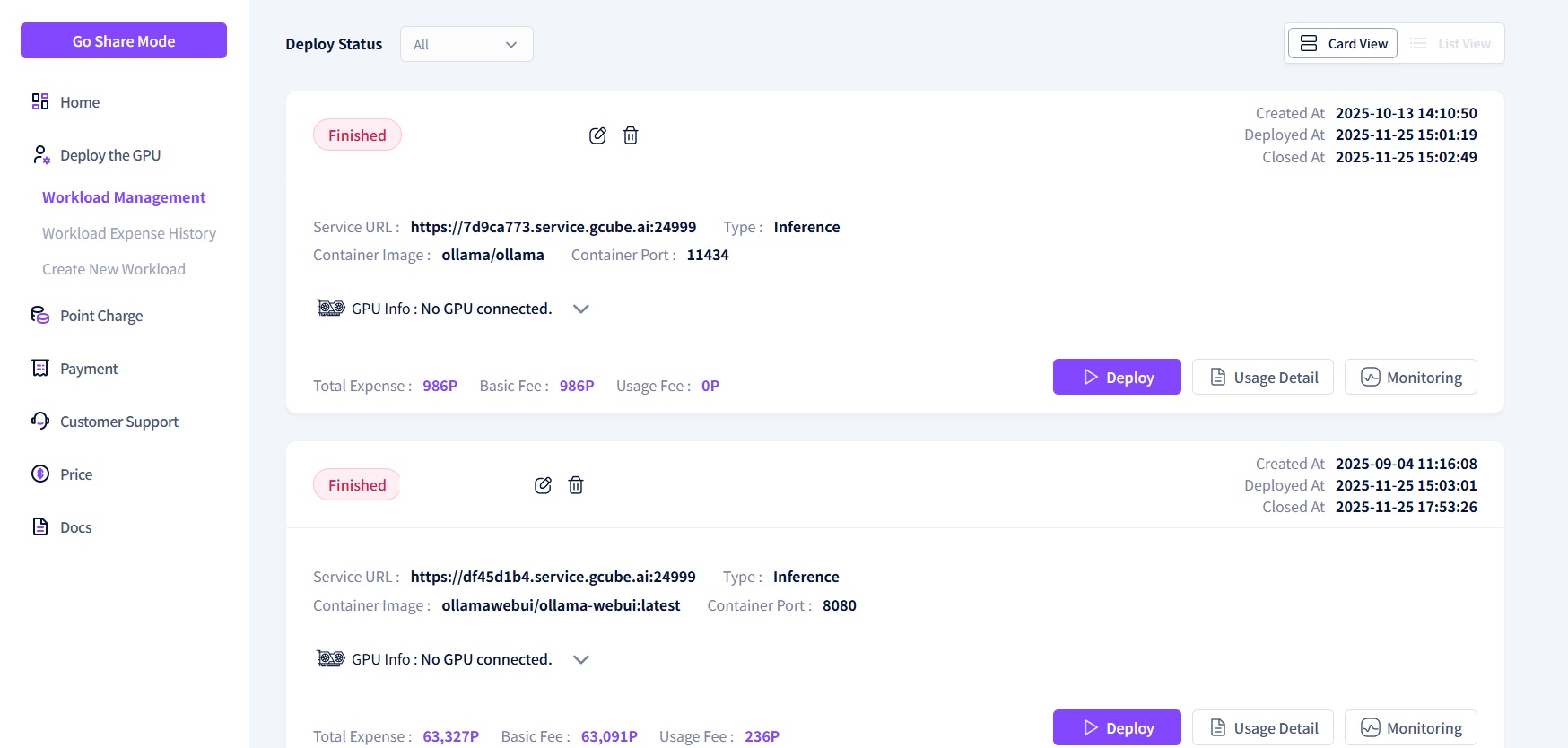Click the Go Share Mode button
1568x748 pixels.
[124, 41]
